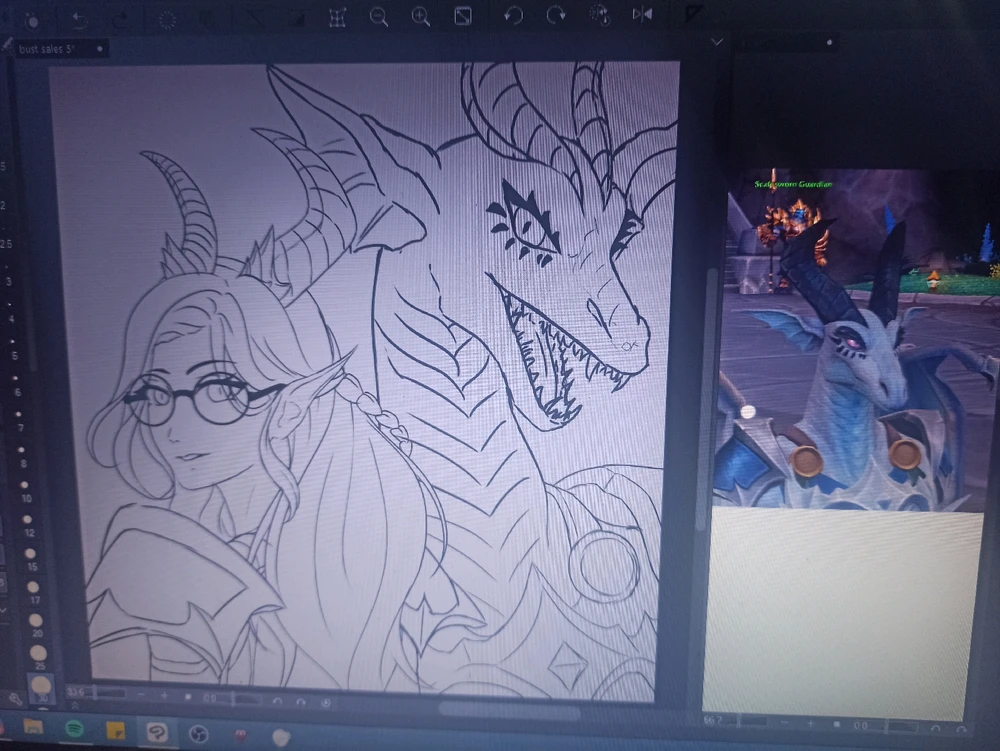This screenshot has width=1000, height=751.
Task: Choose brush size 5 preset
Action: [14, 348]
